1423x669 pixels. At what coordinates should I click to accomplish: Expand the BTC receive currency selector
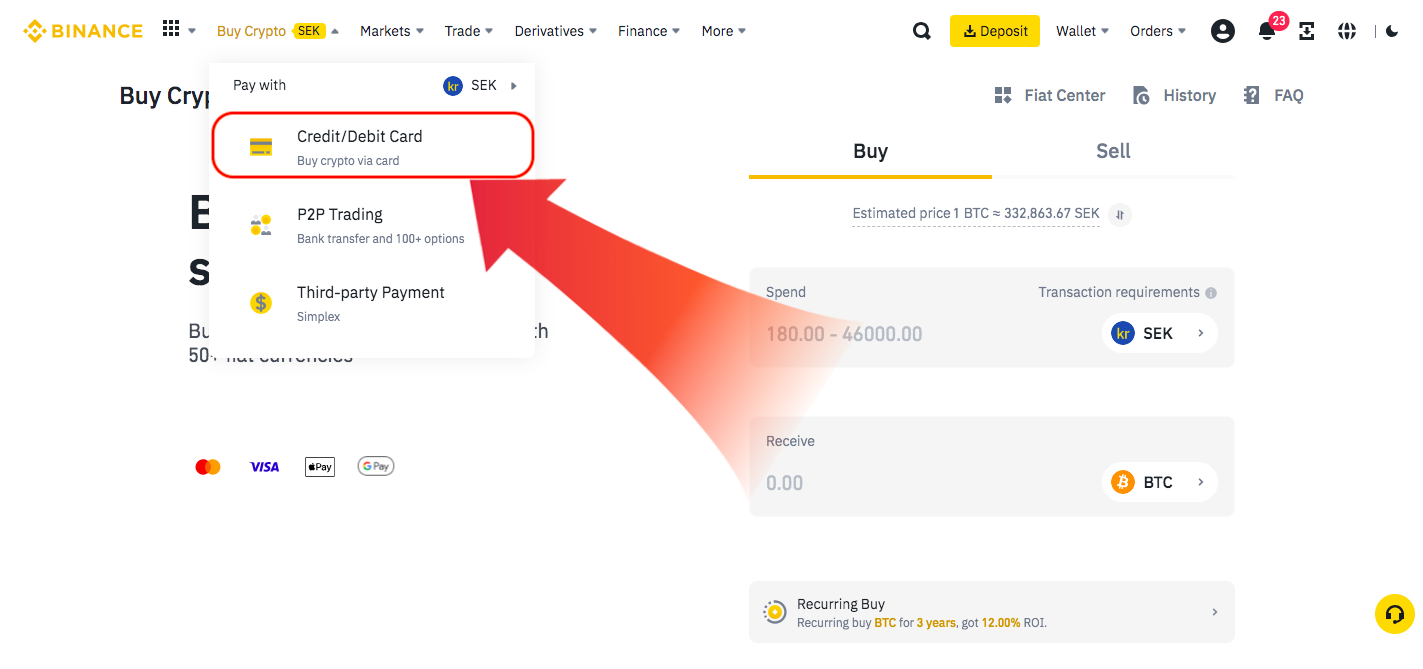[x=1159, y=482]
